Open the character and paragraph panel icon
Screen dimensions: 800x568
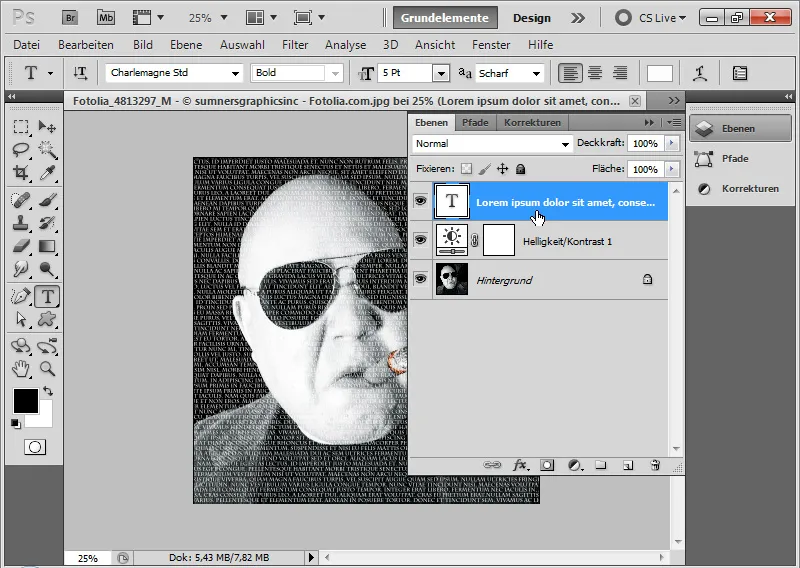(740, 73)
